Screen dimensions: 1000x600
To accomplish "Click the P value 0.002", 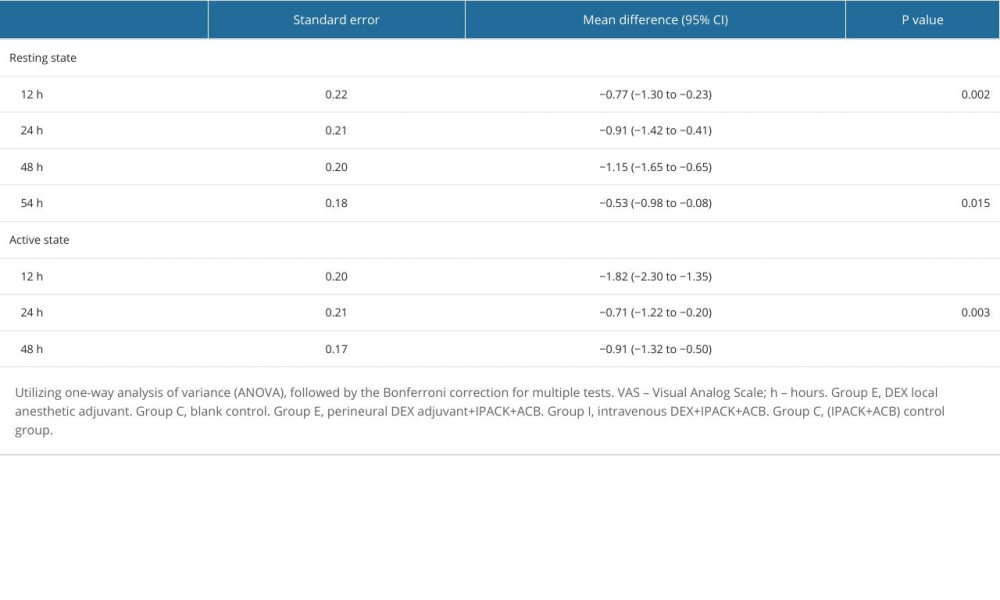I will 975,94.
